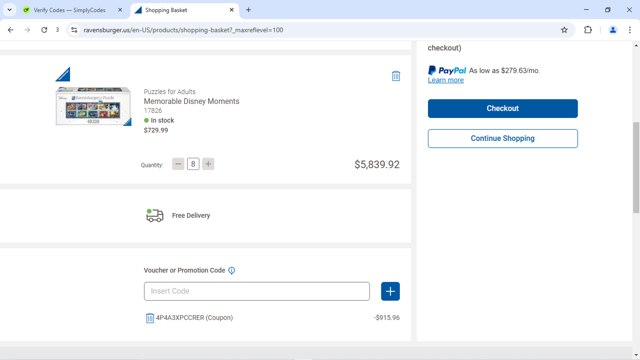Restore down the browser window
Screen dimensions: 640x360
[x=608, y=10]
